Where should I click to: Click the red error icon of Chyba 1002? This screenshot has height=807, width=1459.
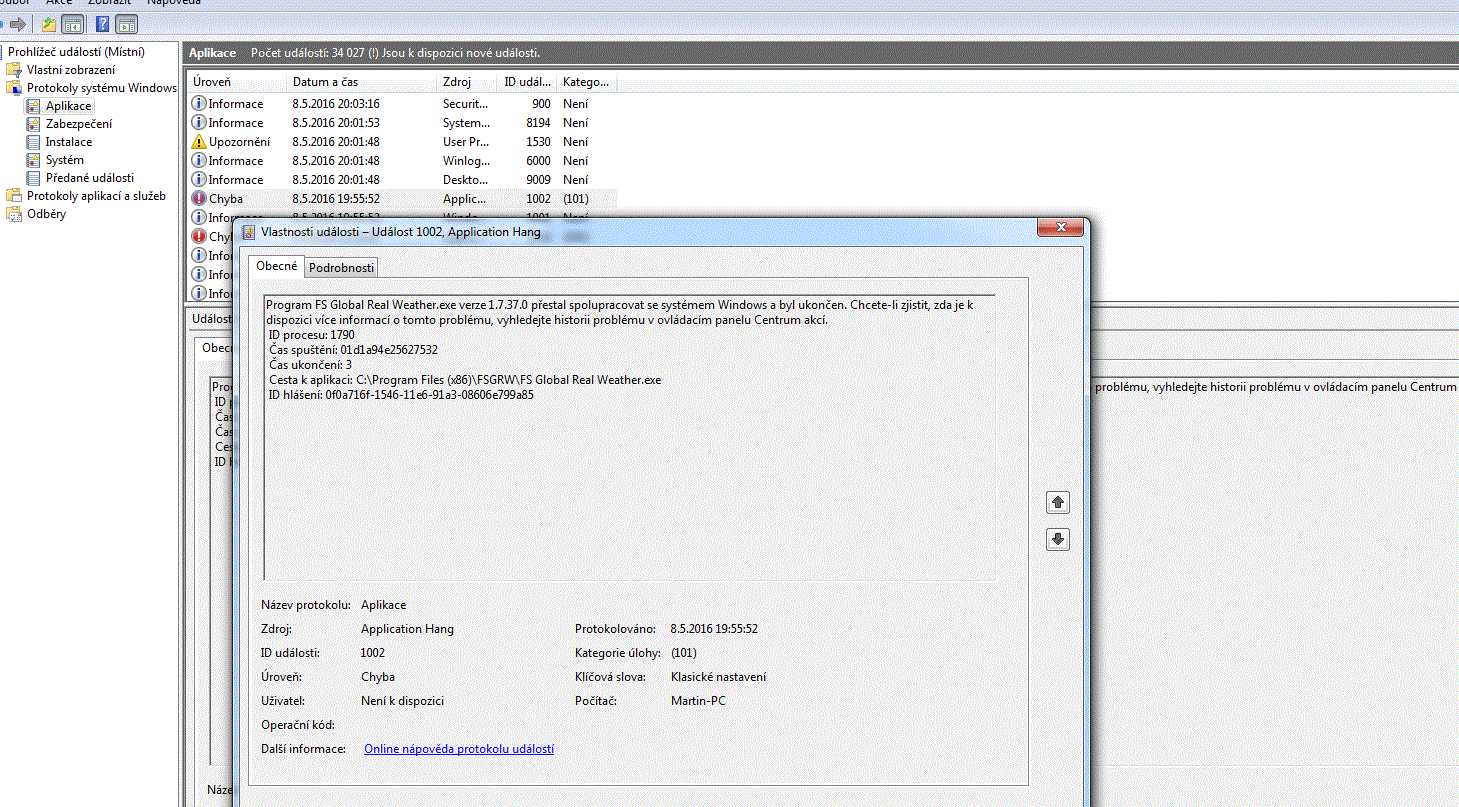[198, 199]
